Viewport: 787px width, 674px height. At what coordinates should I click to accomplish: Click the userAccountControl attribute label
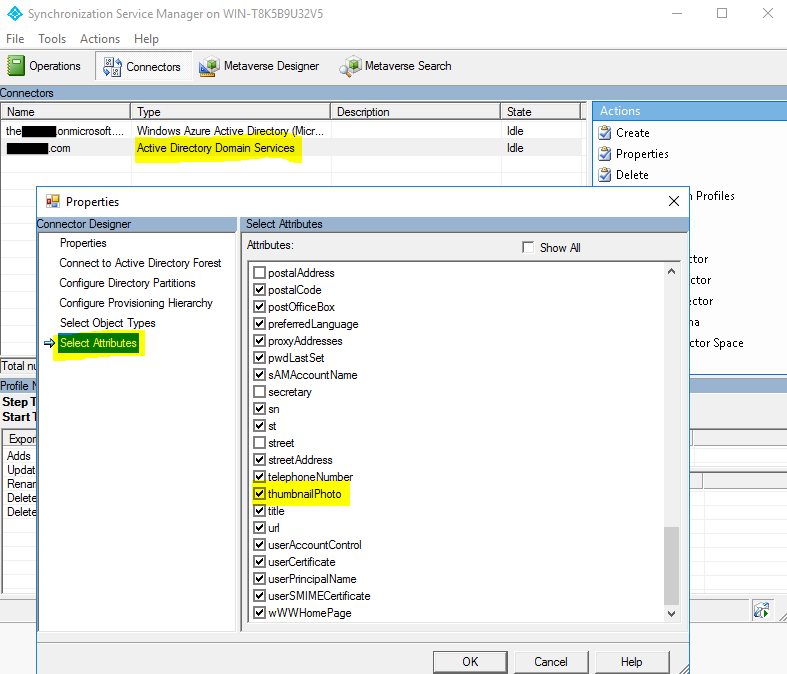click(x=315, y=545)
